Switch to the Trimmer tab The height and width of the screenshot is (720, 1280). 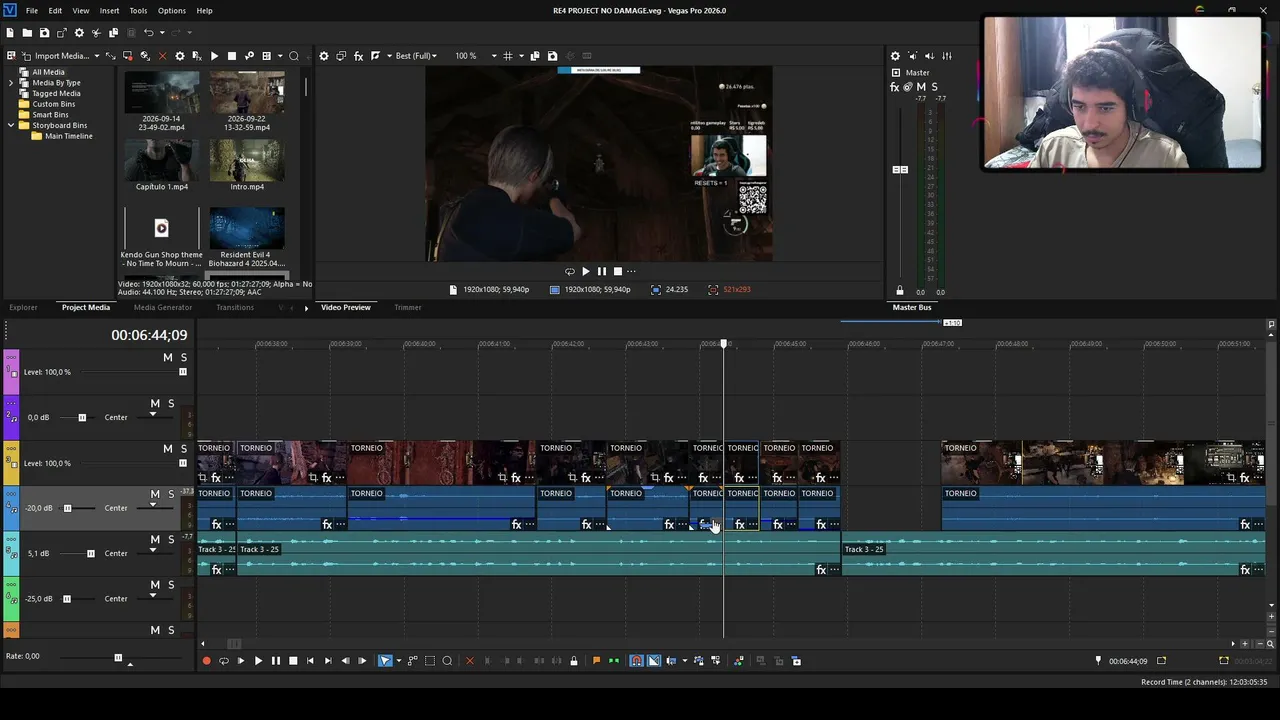pos(407,307)
